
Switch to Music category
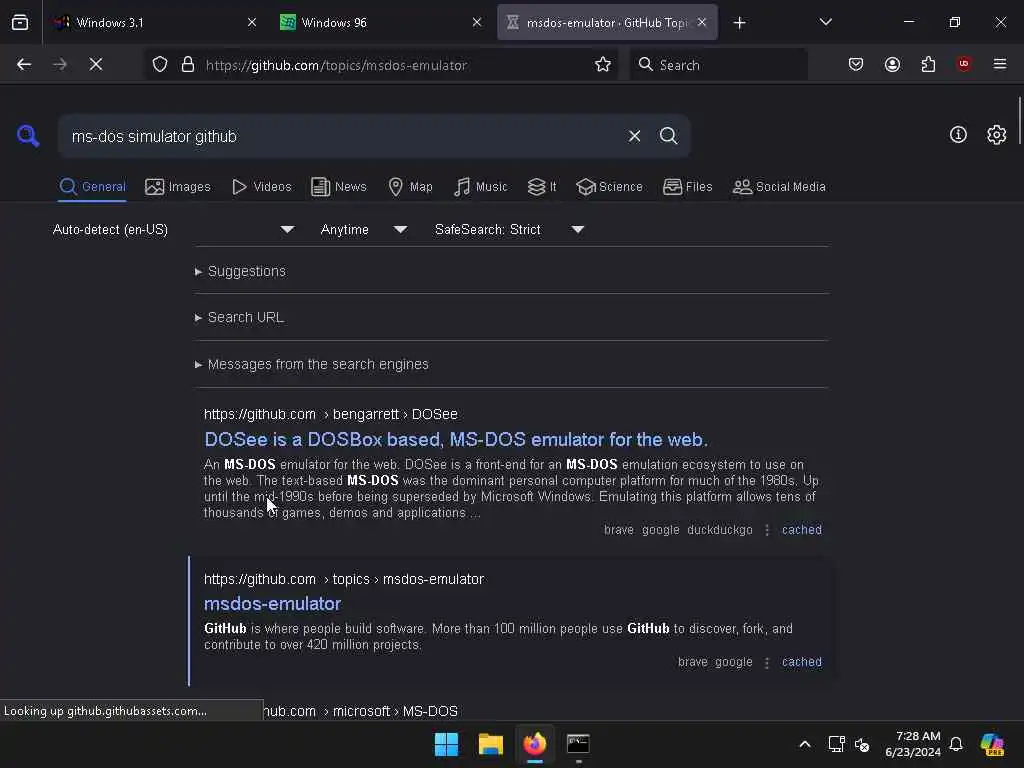coord(481,187)
